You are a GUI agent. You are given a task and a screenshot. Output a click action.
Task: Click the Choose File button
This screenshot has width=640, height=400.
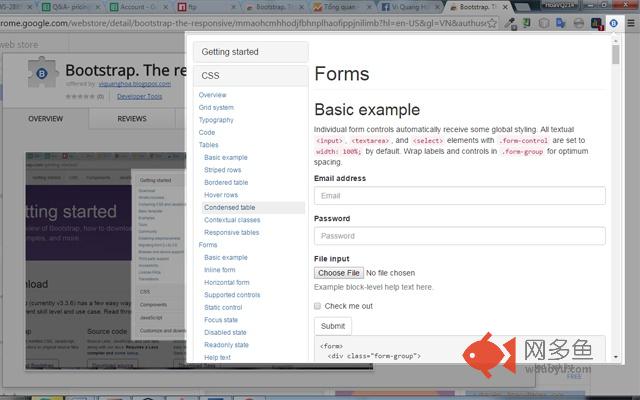point(338,273)
